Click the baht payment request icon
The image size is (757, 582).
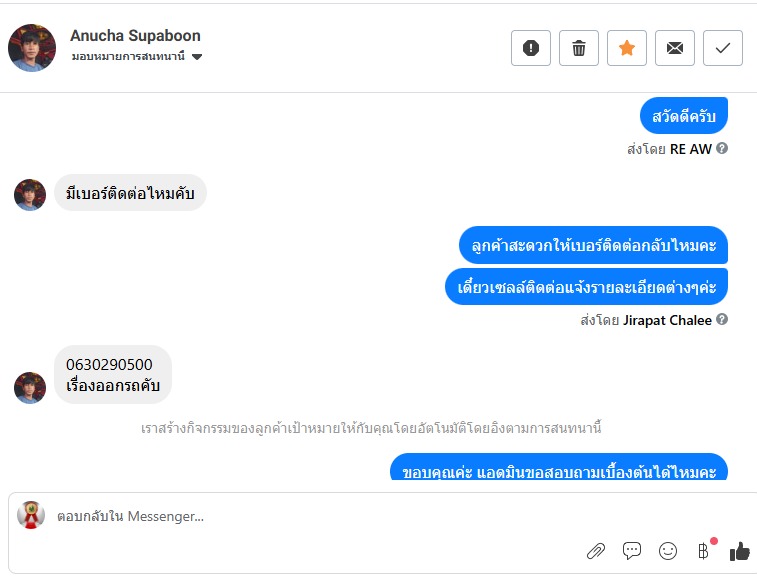click(704, 551)
